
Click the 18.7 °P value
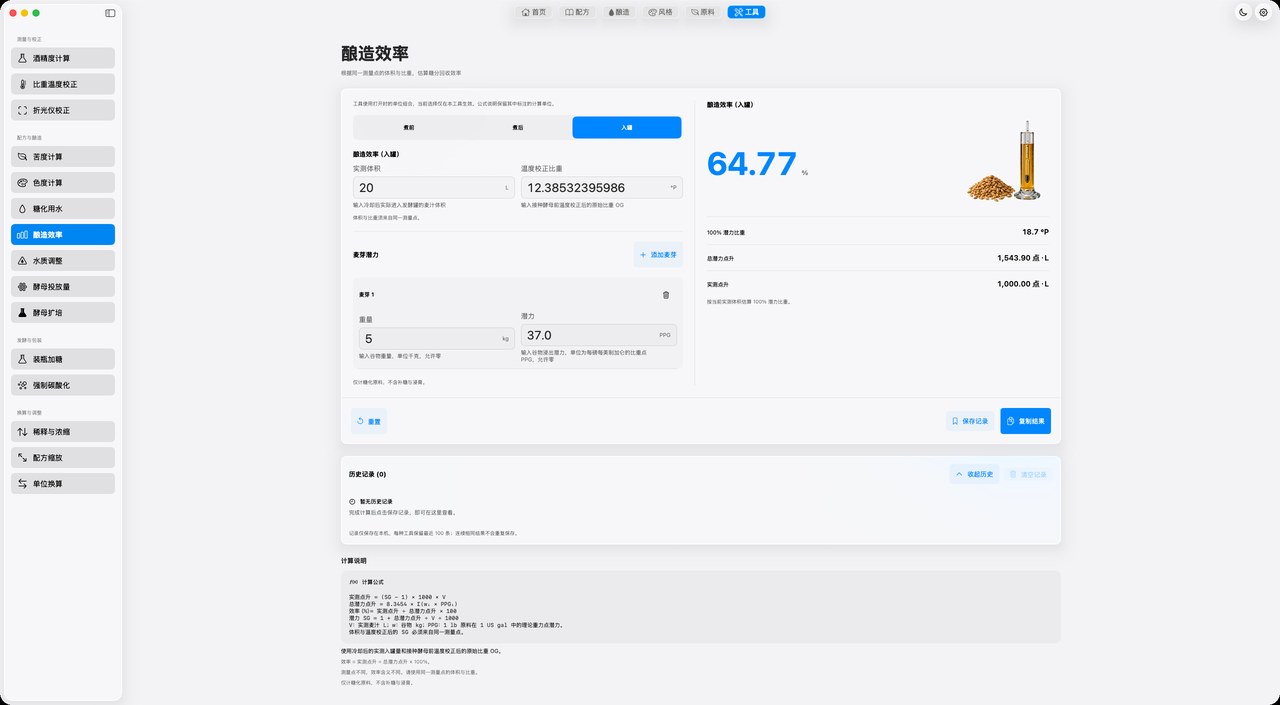[1036, 232]
